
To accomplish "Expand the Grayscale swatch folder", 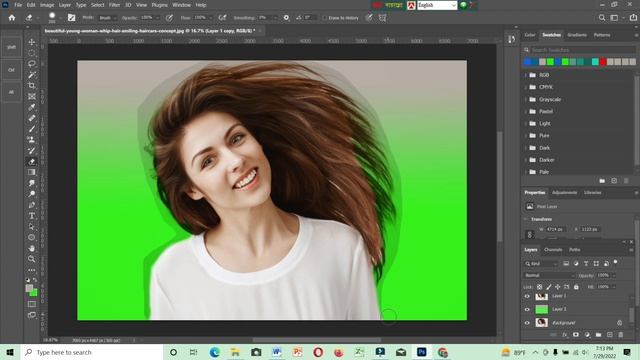I will pos(525,99).
